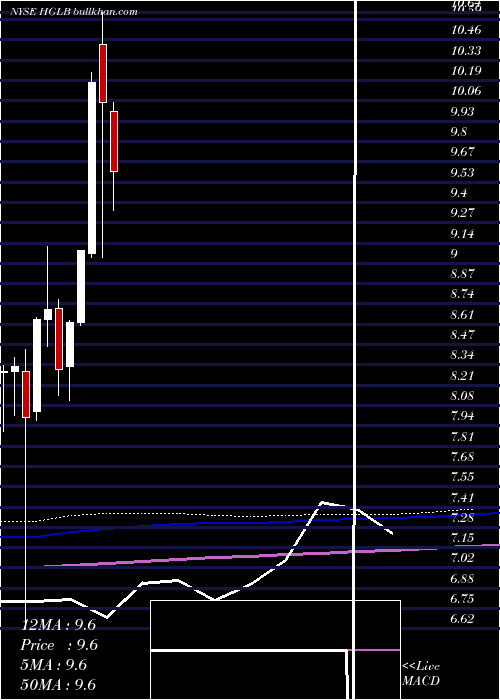Viewport: 500px width, 700px height.
Task: Select the white candlestick rising to 9
Action: 81,287
